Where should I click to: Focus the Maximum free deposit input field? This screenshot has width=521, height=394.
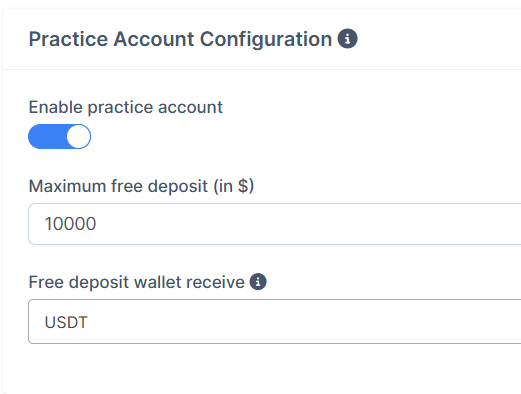pyautogui.click(x=275, y=224)
